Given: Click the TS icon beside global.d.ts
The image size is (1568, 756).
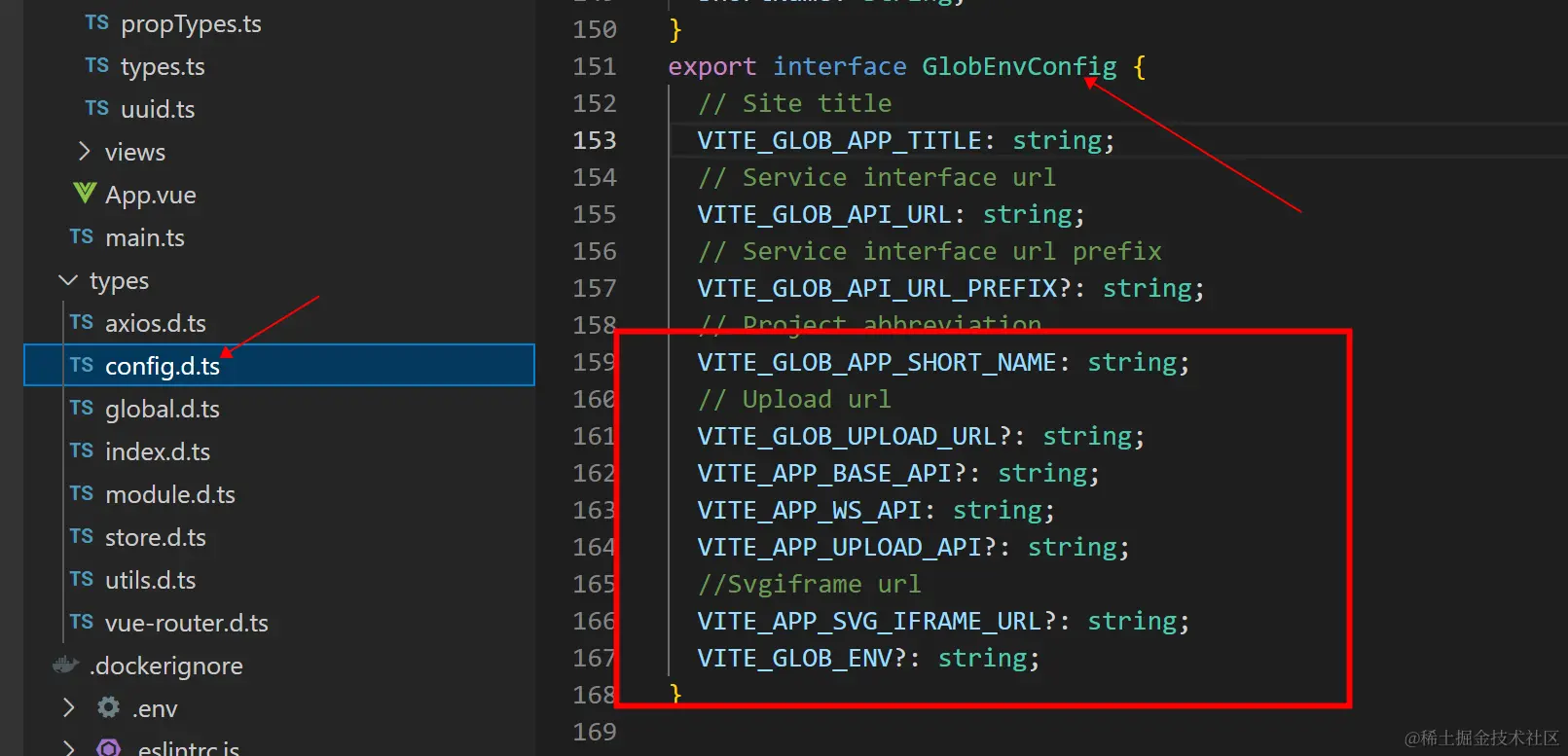Looking at the screenshot, I should [82, 409].
